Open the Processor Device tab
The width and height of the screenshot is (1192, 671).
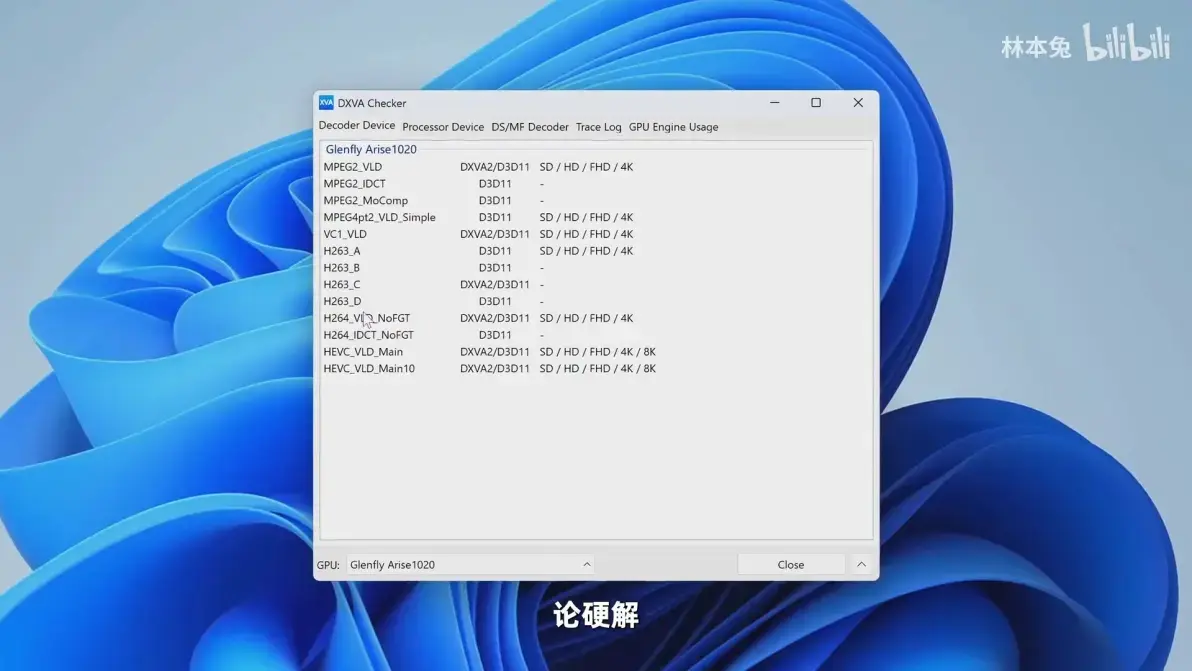(x=443, y=127)
